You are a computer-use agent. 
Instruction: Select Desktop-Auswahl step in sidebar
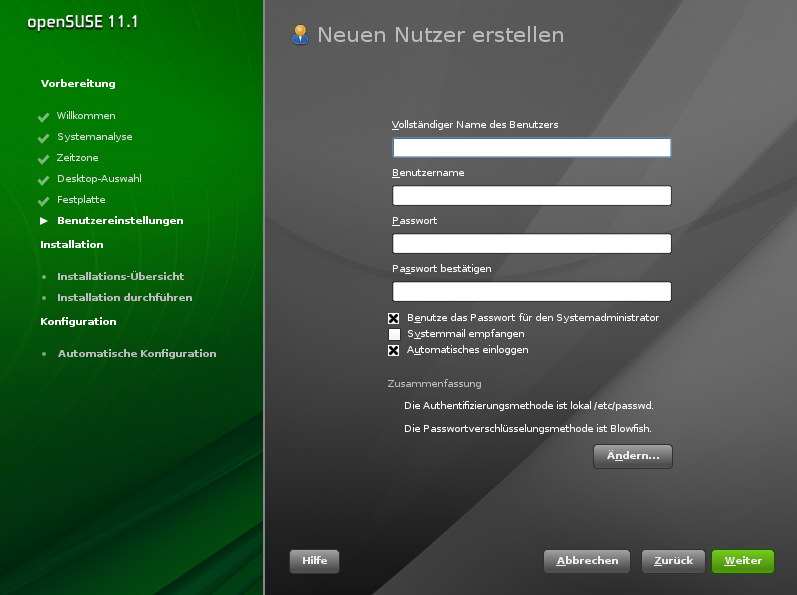pos(99,179)
